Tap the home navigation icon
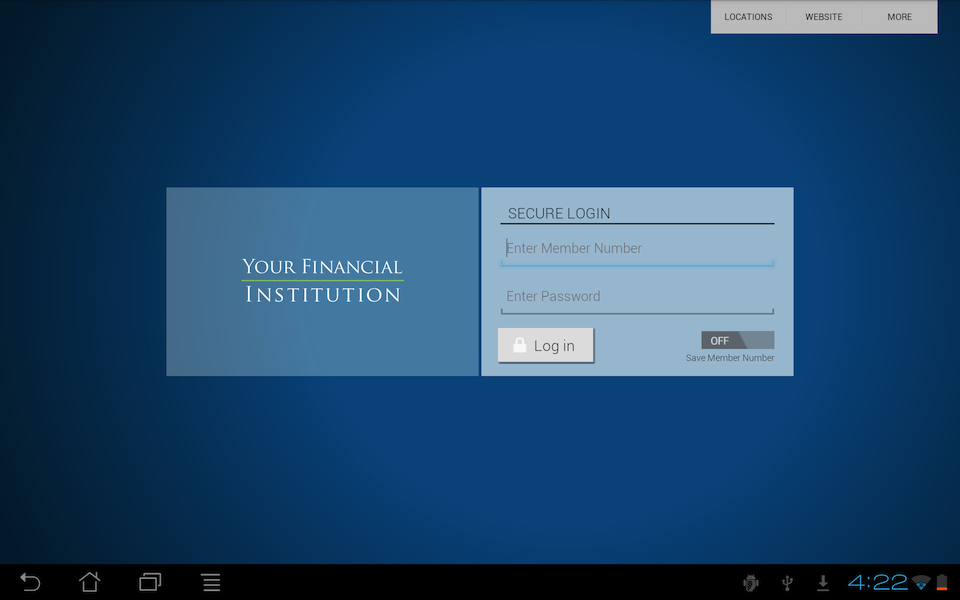This screenshot has width=960, height=600. (x=89, y=581)
